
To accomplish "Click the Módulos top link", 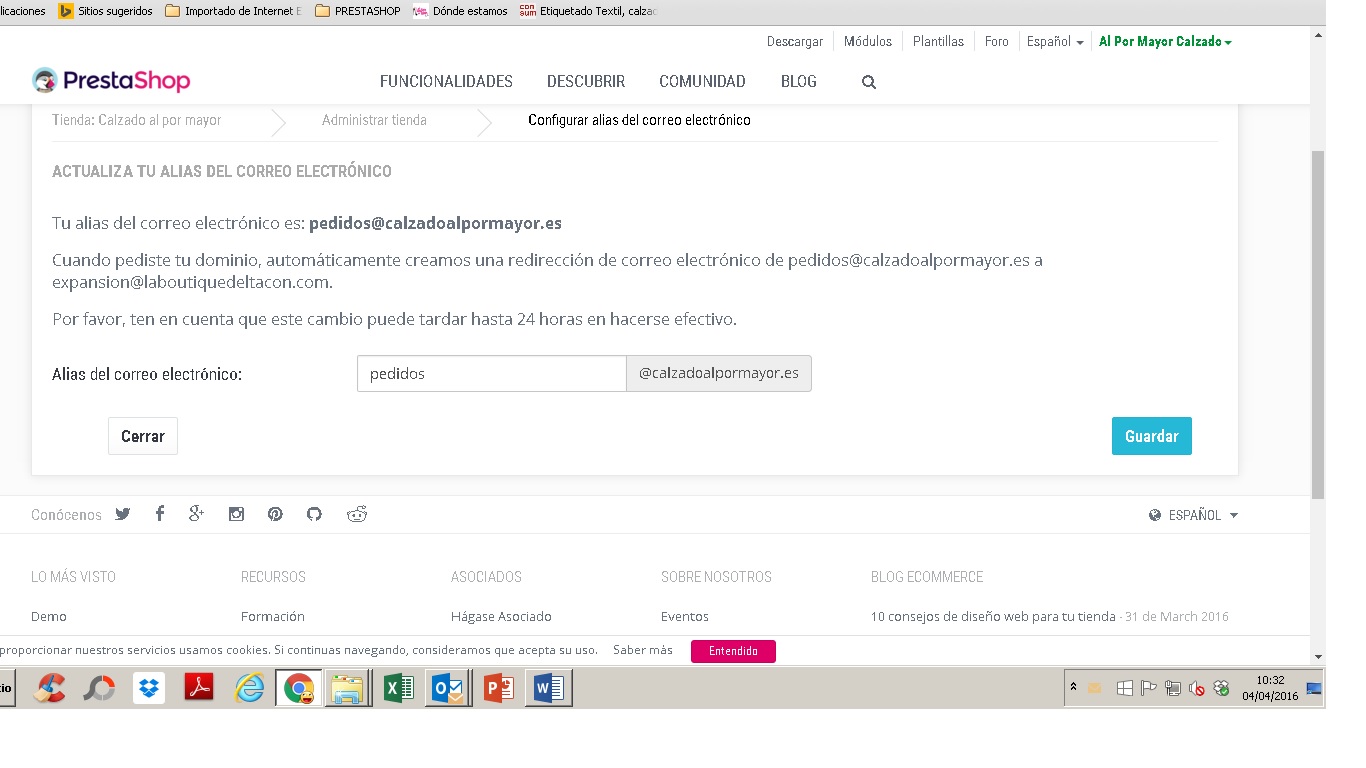I will tap(868, 42).
